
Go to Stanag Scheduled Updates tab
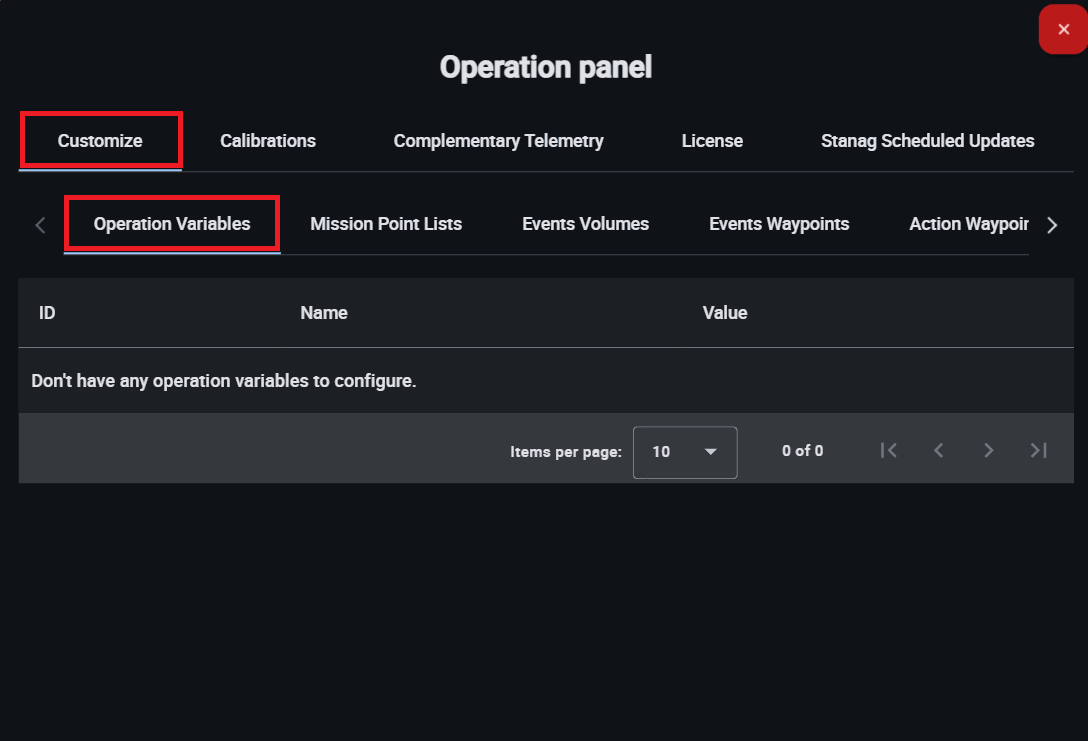point(927,141)
